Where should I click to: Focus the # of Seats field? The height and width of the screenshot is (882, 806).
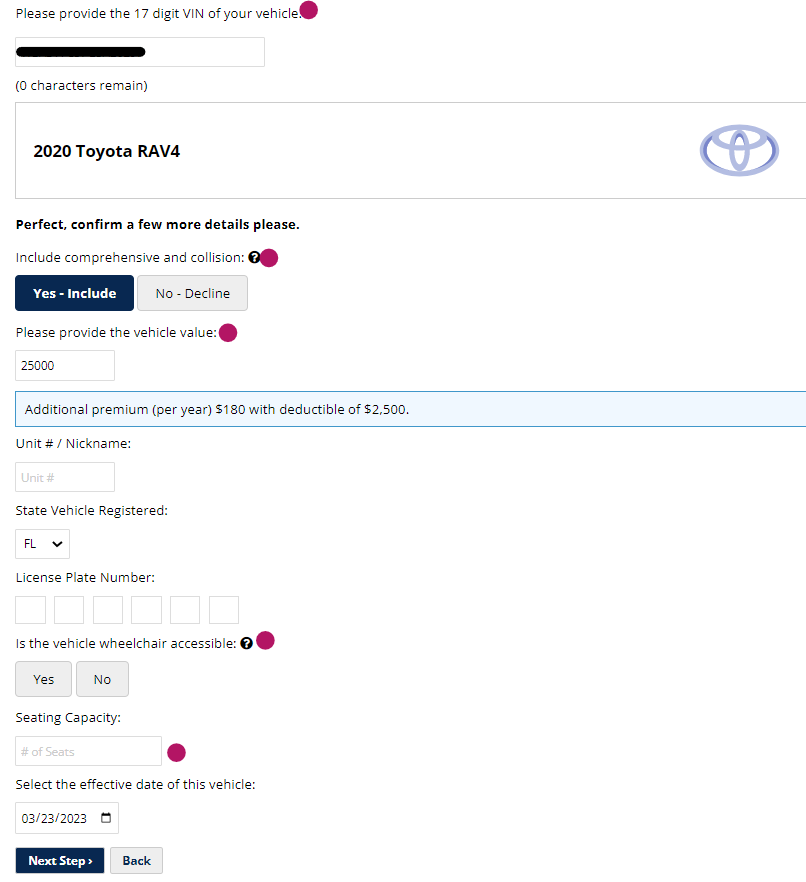[88, 751]
